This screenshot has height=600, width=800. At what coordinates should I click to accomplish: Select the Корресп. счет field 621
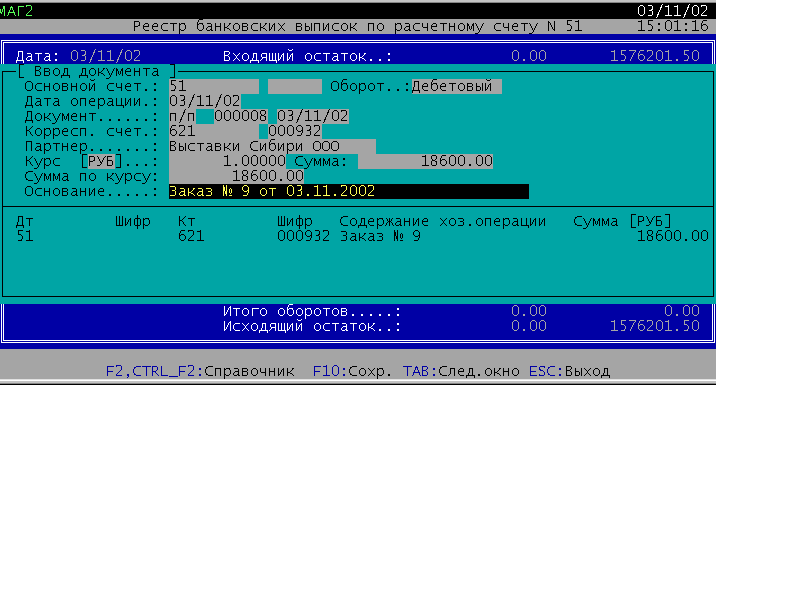[214, 131]
